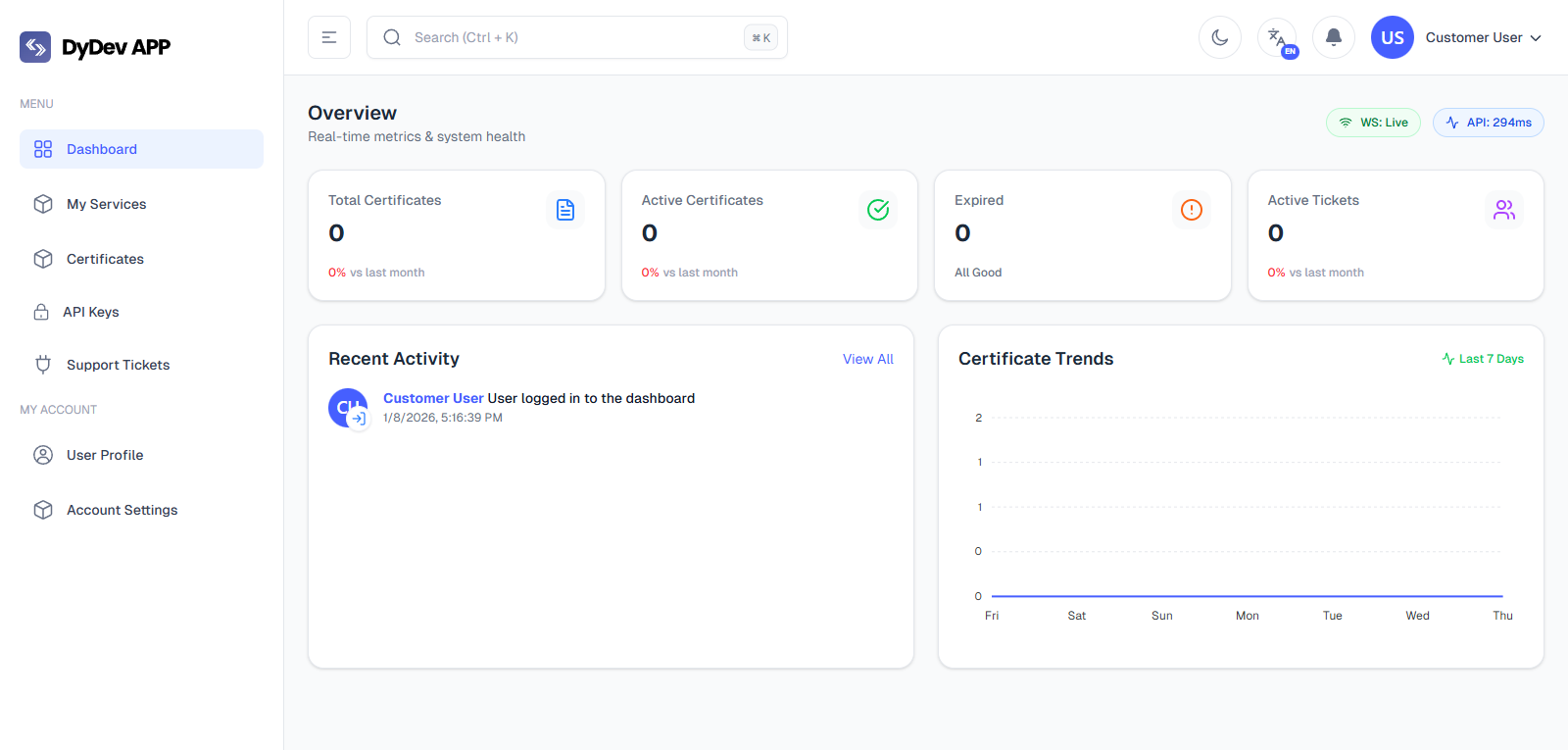Click the Customer User link in Recent Activity
The image size is (1568, 750).
[x=433, y=398]
